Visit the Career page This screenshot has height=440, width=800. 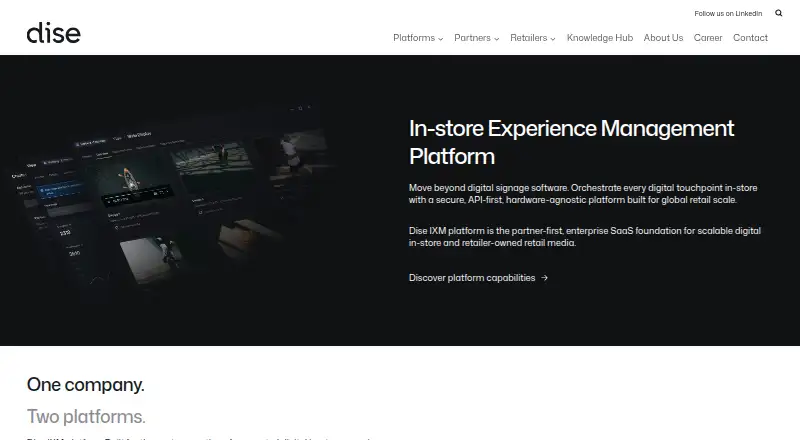[708, 38]
